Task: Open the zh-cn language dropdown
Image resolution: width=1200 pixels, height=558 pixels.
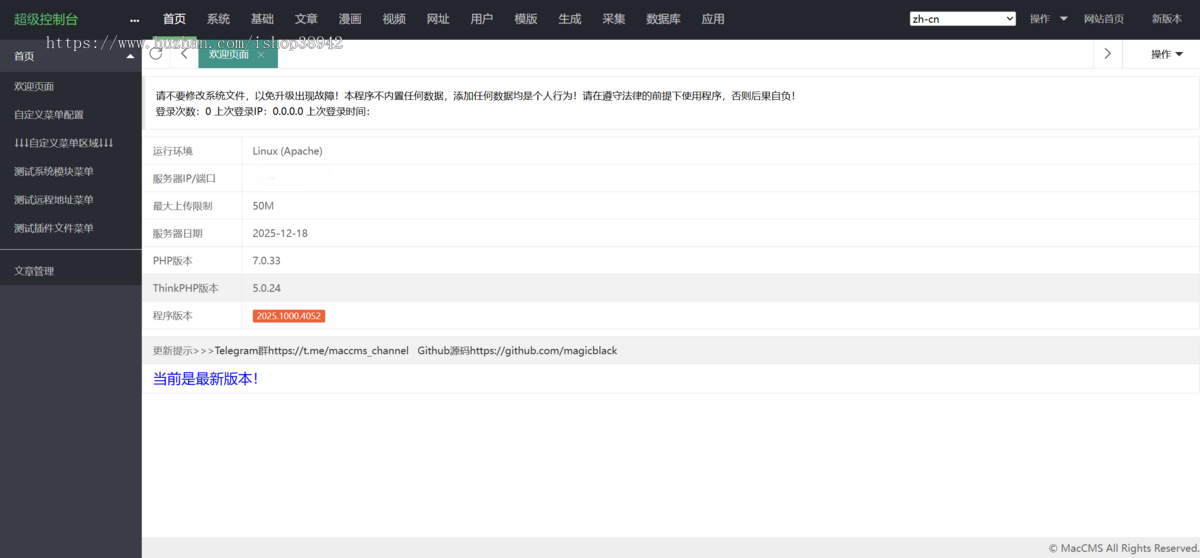Action: tap(962, 19)
